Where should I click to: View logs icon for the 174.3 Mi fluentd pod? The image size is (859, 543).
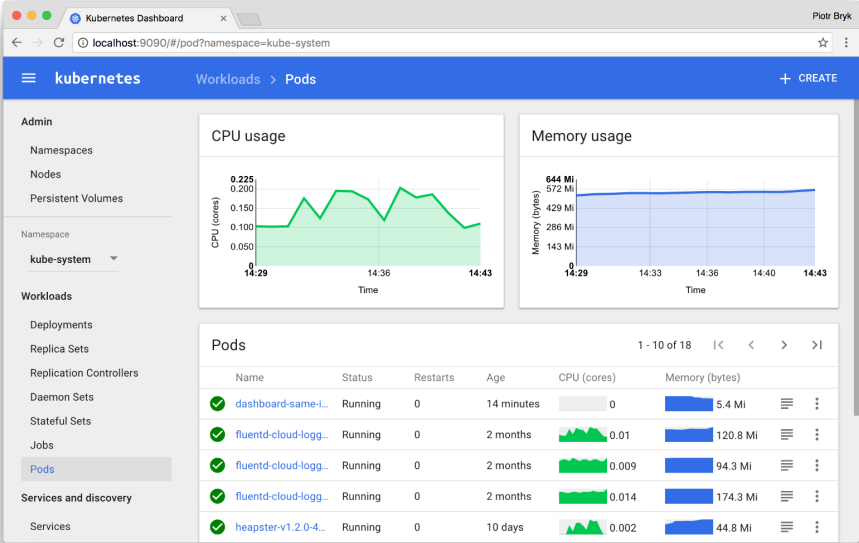(787, 496)
